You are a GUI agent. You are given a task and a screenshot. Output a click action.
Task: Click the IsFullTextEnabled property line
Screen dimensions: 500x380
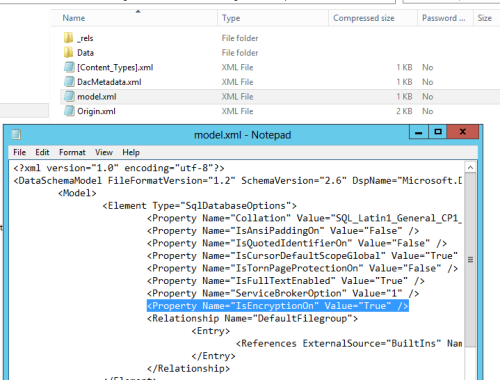click(x=286, y=281)
